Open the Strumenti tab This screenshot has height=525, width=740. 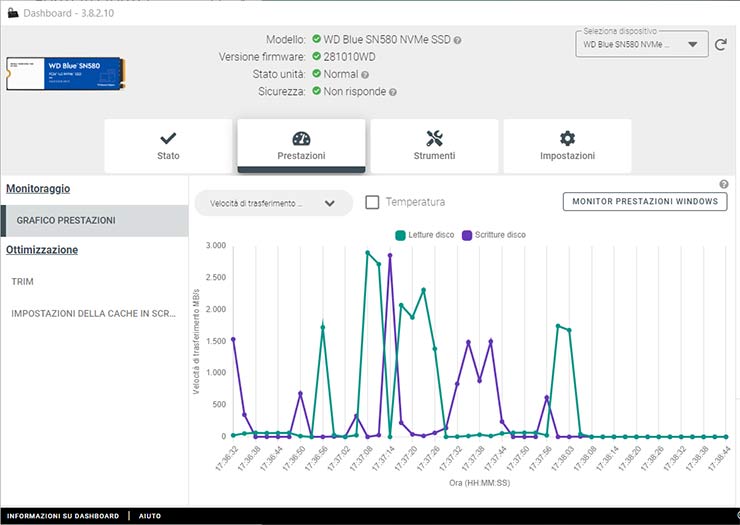pos(434,146)
